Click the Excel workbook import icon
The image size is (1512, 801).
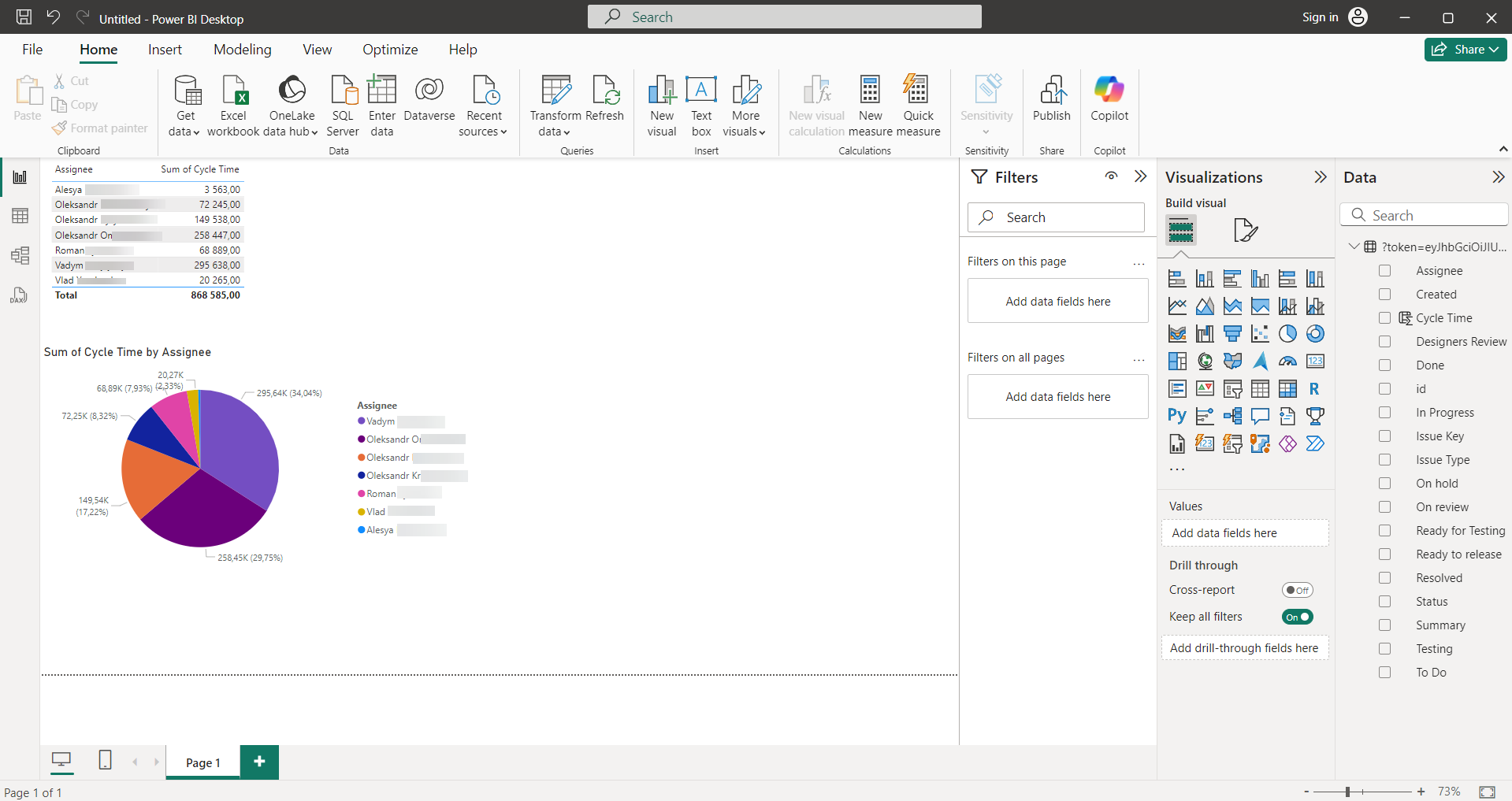tap(233, 91)
